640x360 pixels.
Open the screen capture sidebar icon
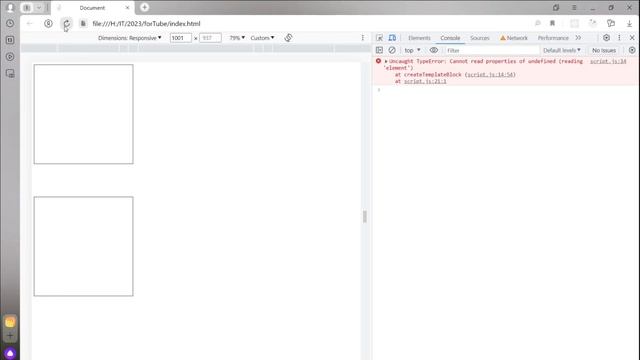click(10, 73)
